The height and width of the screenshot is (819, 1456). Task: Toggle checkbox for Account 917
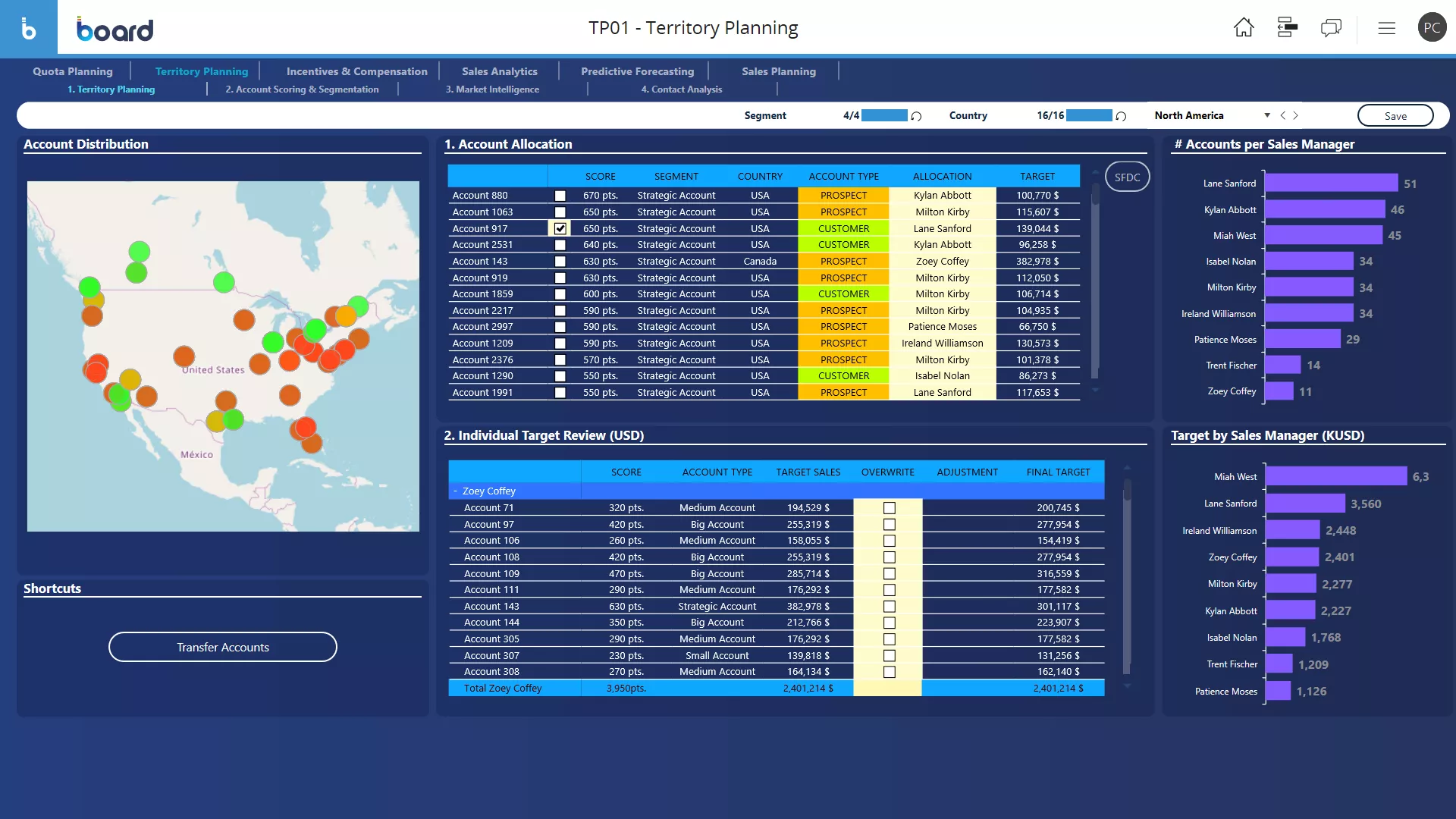pos(559,228)
